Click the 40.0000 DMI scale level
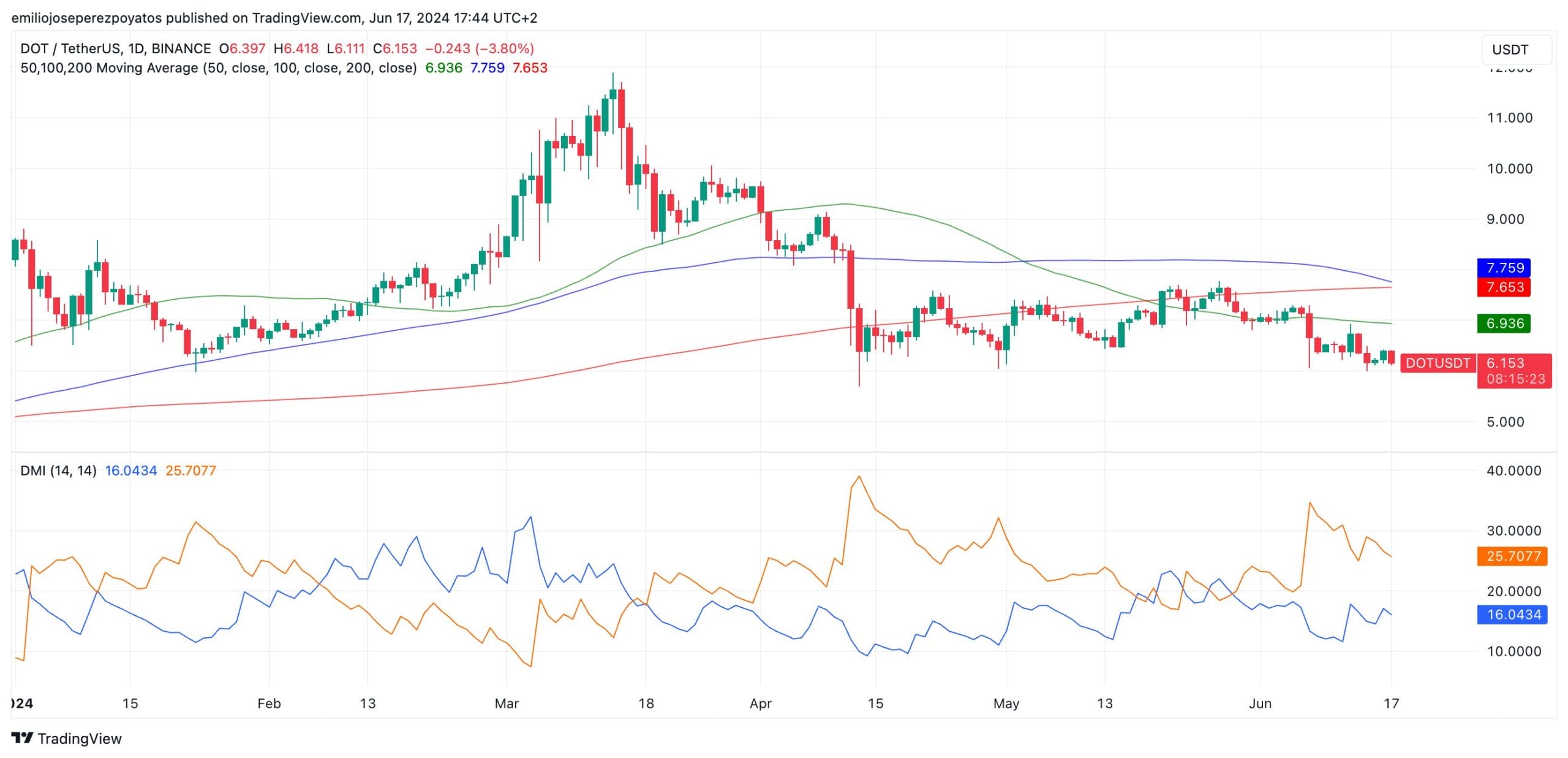Screen dimensions: 1568x758 point(1513,471)
